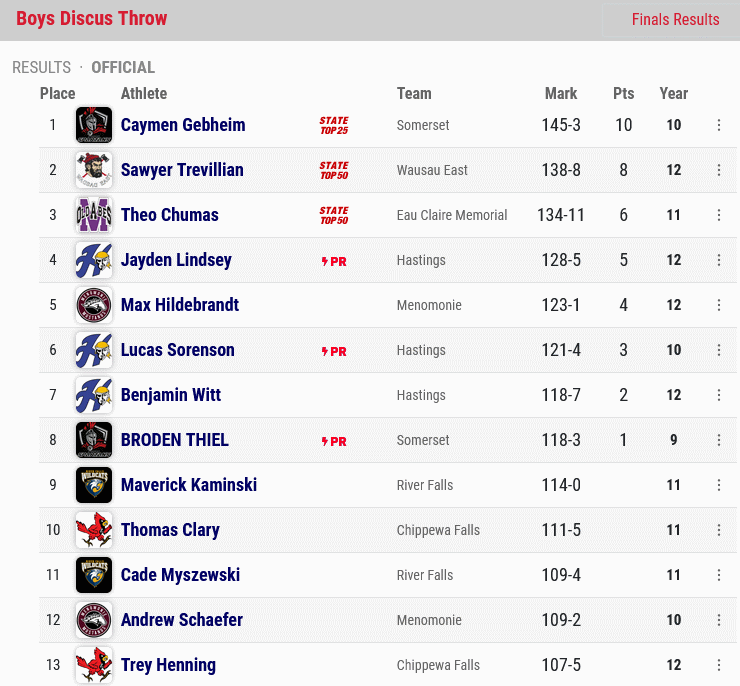740x686 pixels.
Task: Click Hastings logo beside Jayden Lindsey
Action: coord(94,260)
